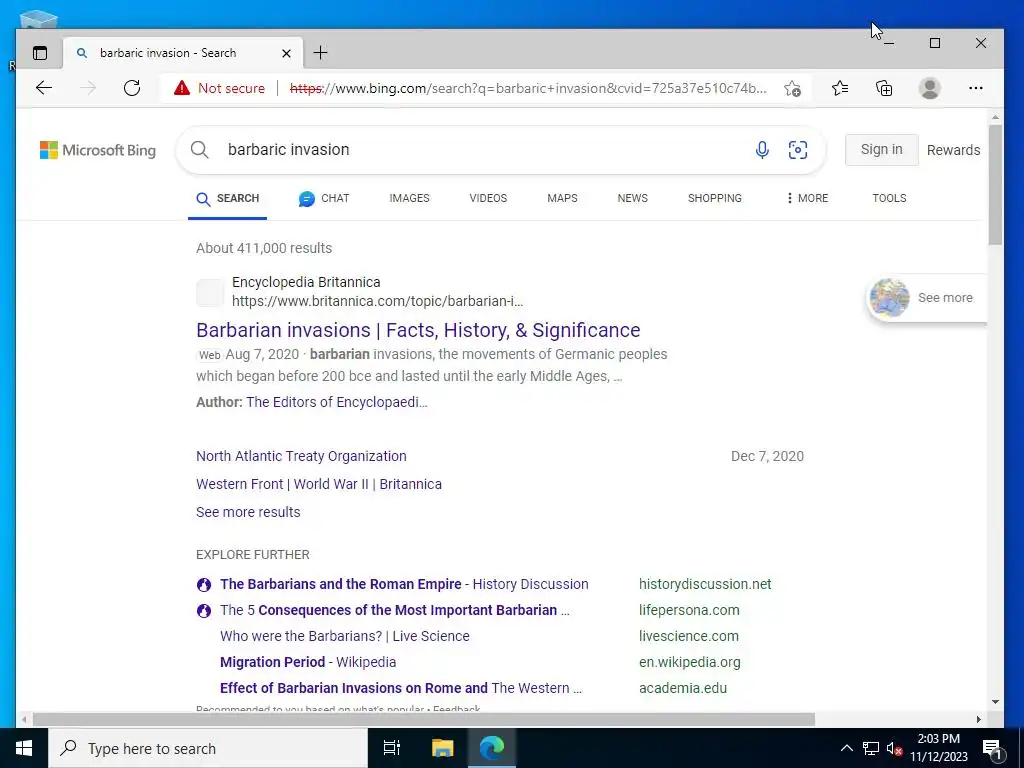
Task: Open Who were the Barbarians Live Science
Action: click(x=345, y=636)
